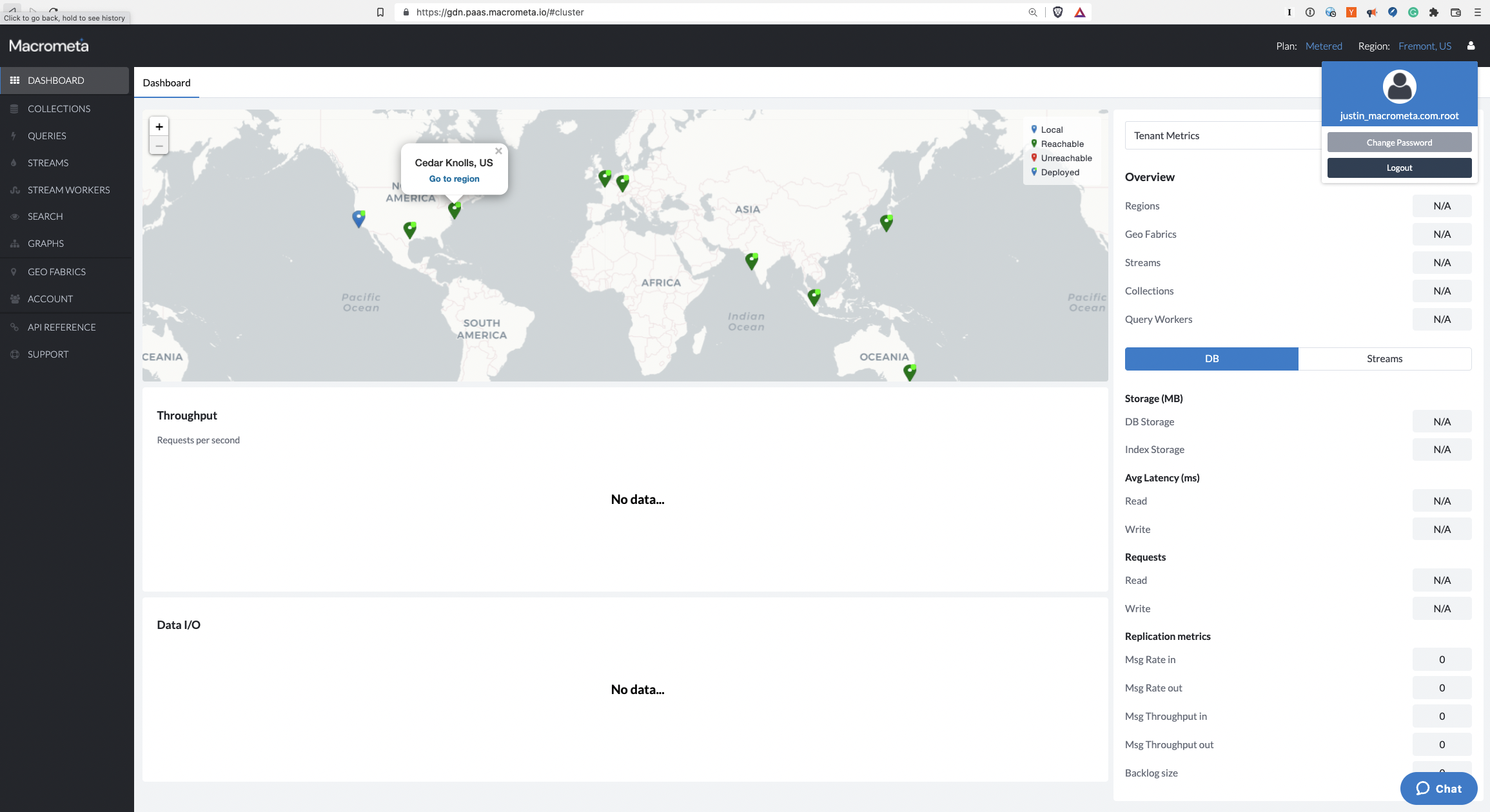Select the Netherlands/Germany map marker
Screen dimensions: 1490x812
click(623, 183)
